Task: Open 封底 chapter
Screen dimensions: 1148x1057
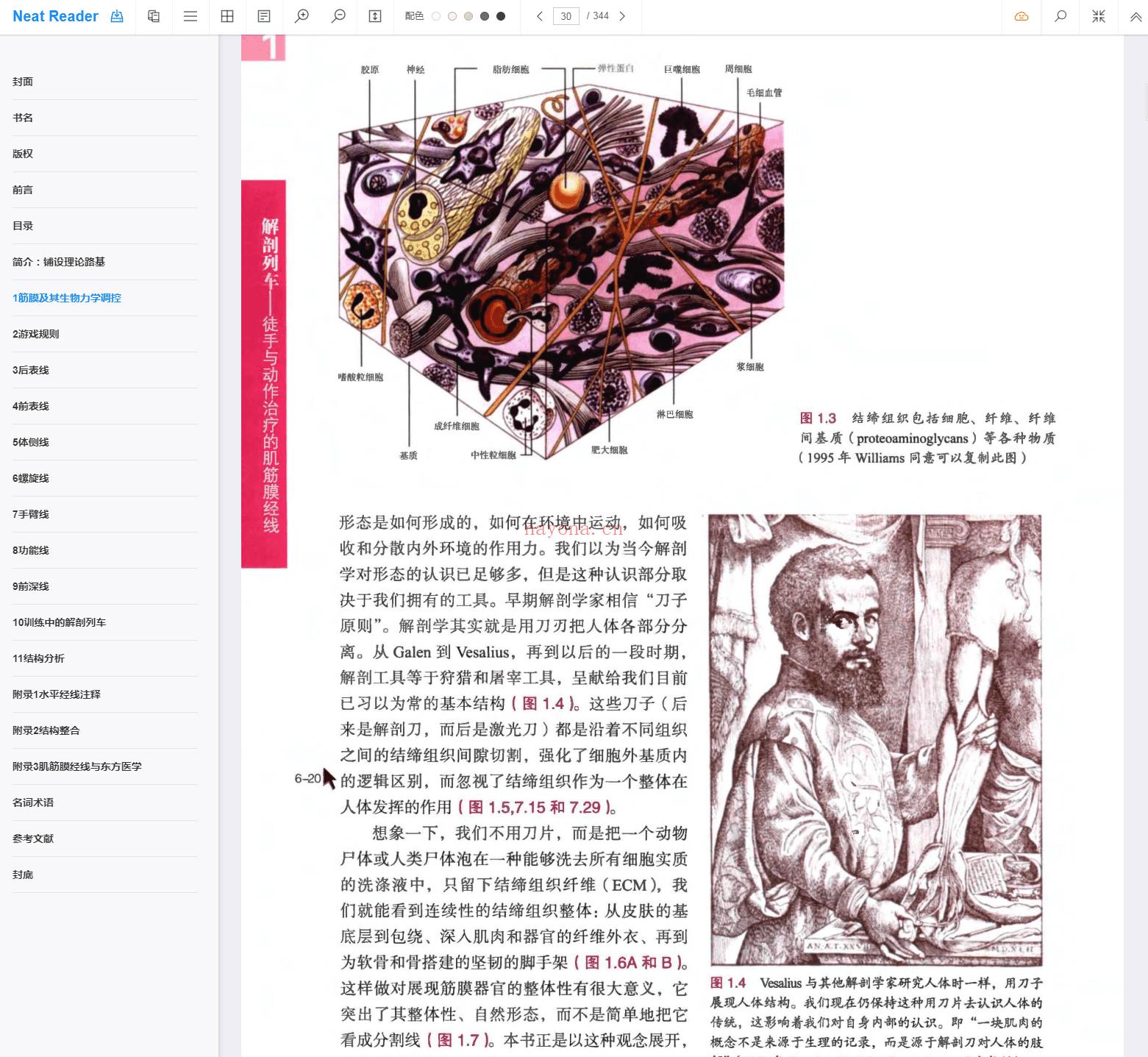Action: tap(105, 875)
